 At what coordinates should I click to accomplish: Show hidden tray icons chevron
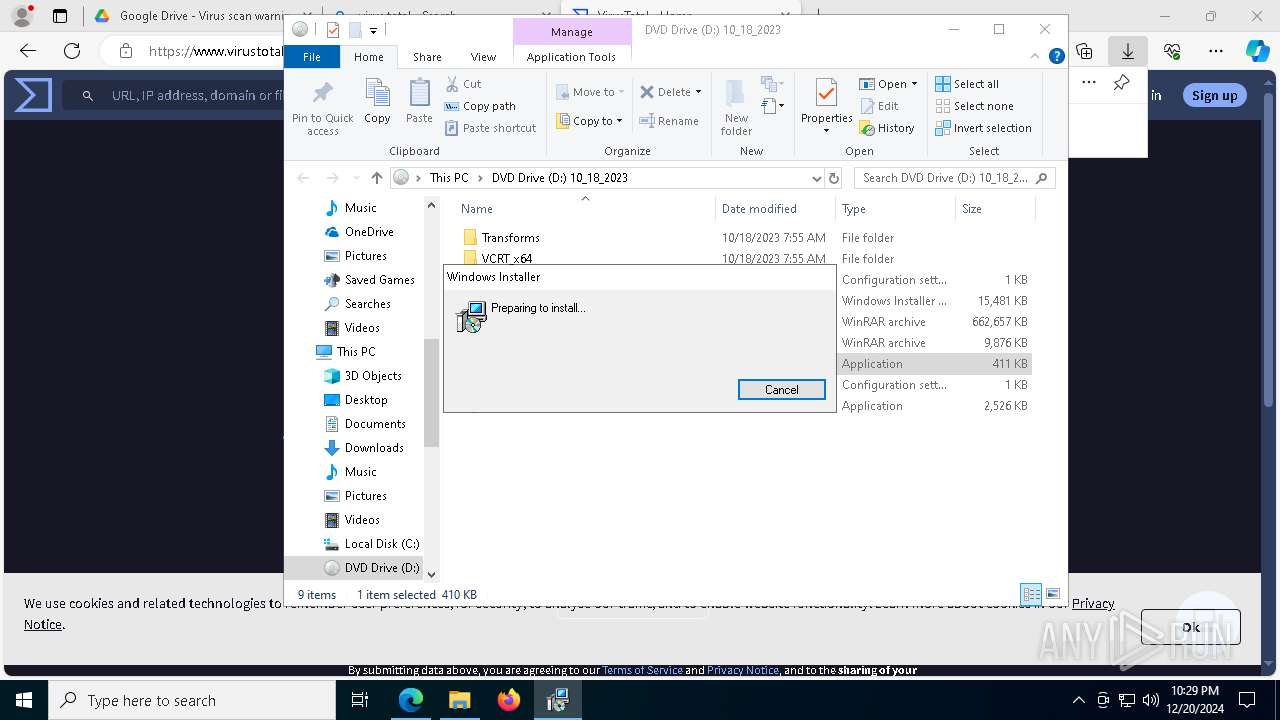tap(1078, 700)
